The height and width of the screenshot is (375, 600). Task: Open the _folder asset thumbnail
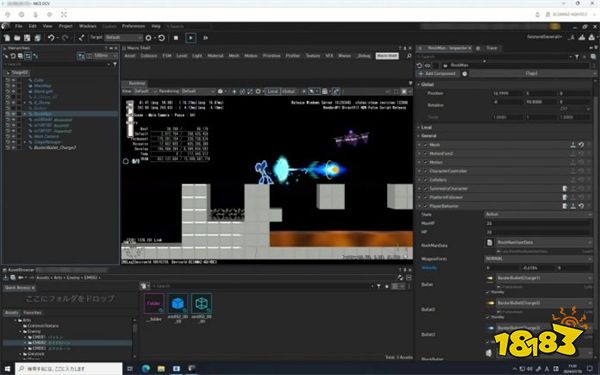[x=154, y=304]
